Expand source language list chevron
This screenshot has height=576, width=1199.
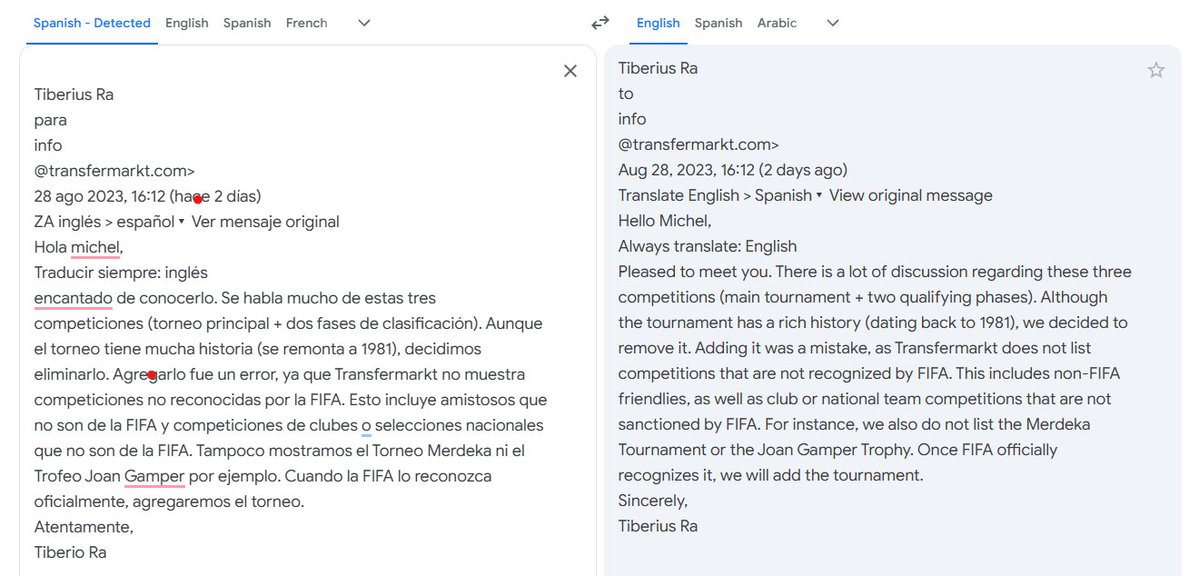click(x=365, y=23)
